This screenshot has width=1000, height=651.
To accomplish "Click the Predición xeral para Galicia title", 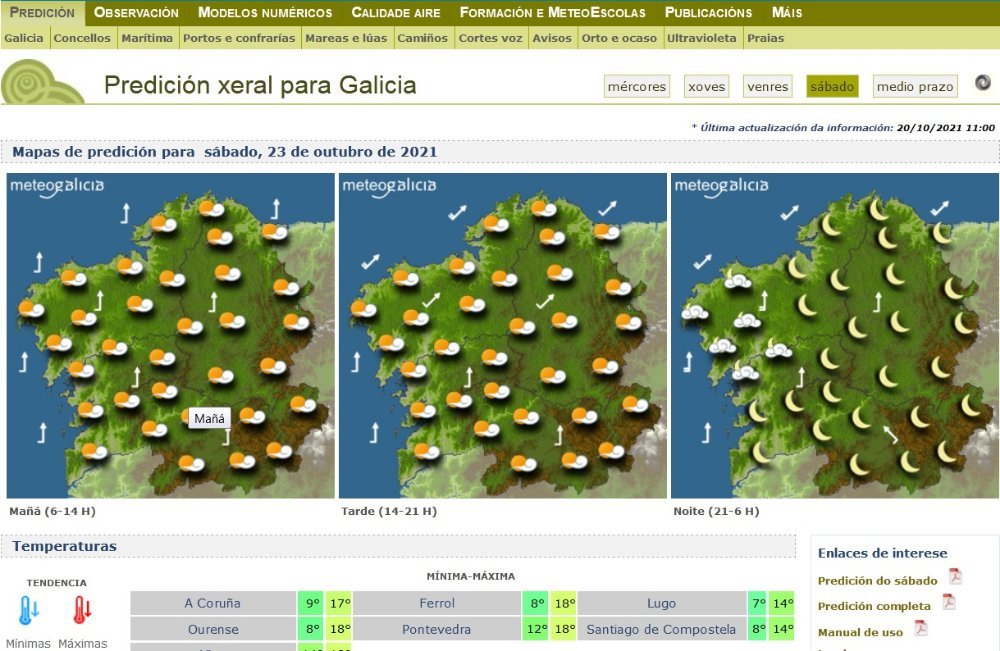I will (x=260, y=85).
